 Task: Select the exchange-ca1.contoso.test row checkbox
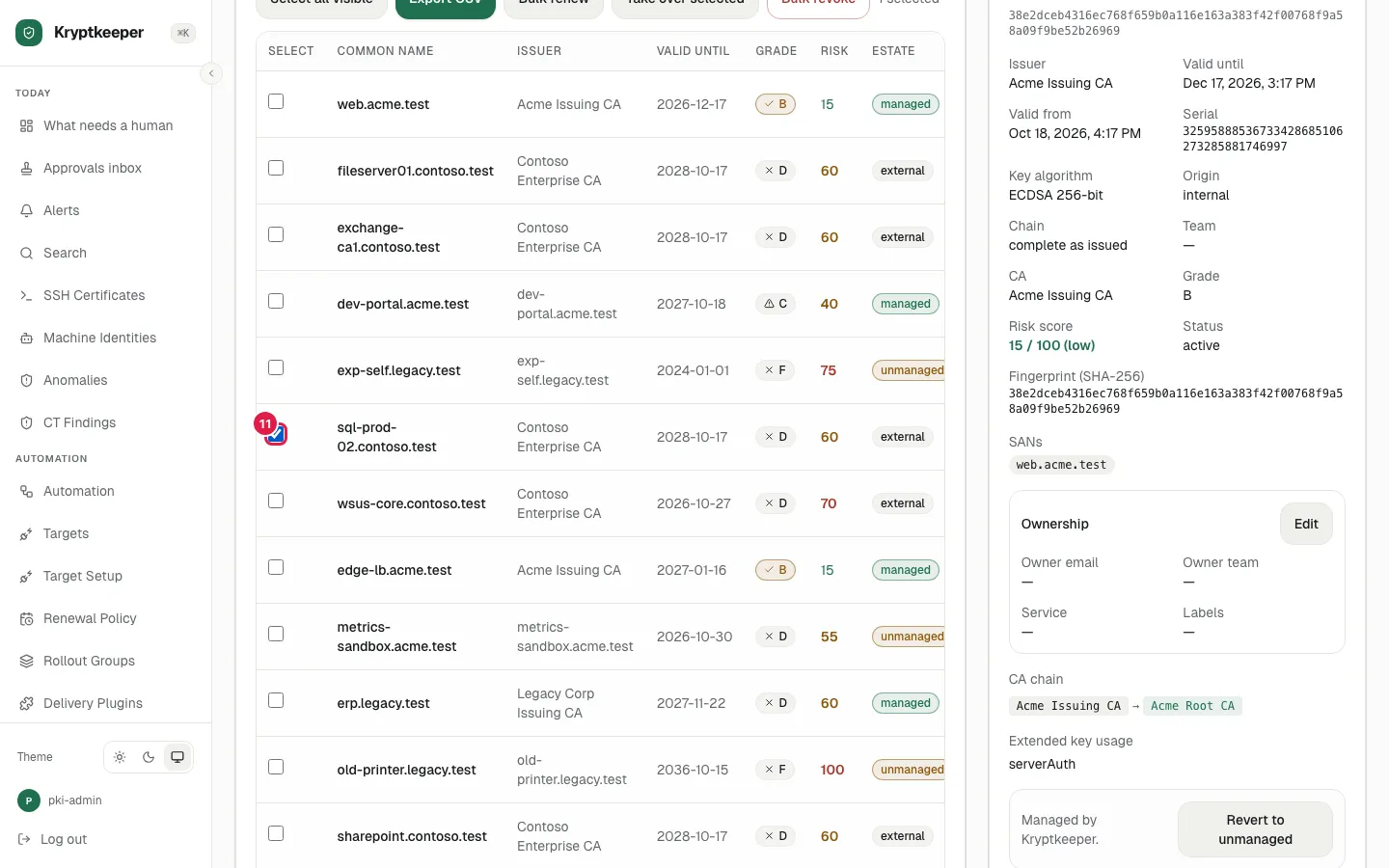pyautogui.click(x=276, y=234)
